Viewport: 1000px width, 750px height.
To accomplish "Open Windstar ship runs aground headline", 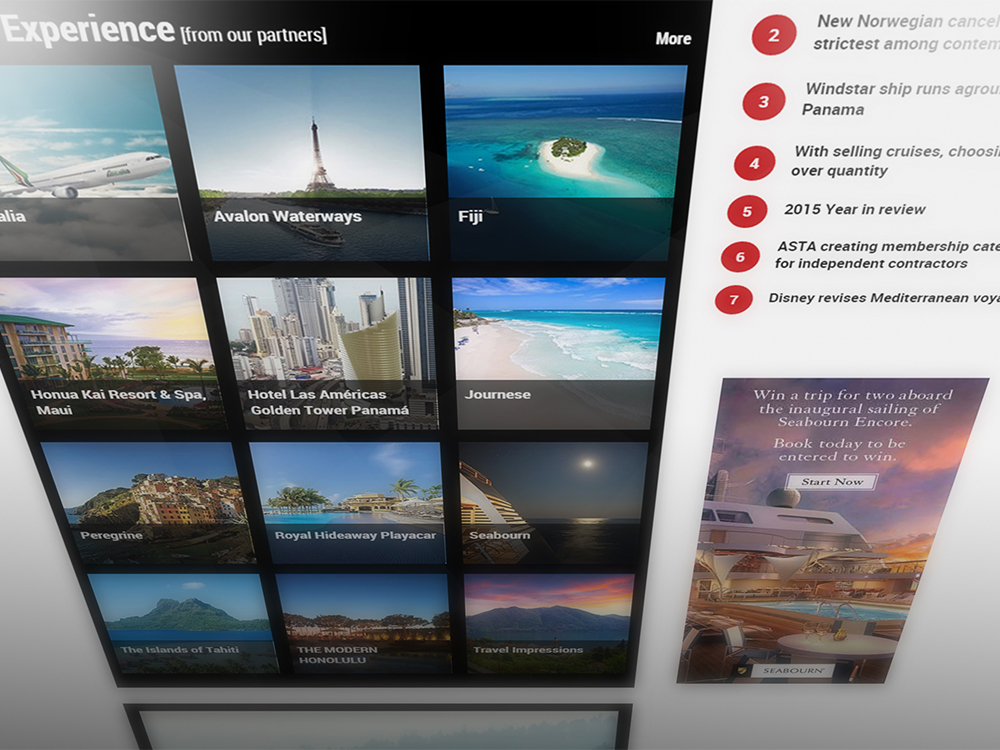I will [901, 99].
